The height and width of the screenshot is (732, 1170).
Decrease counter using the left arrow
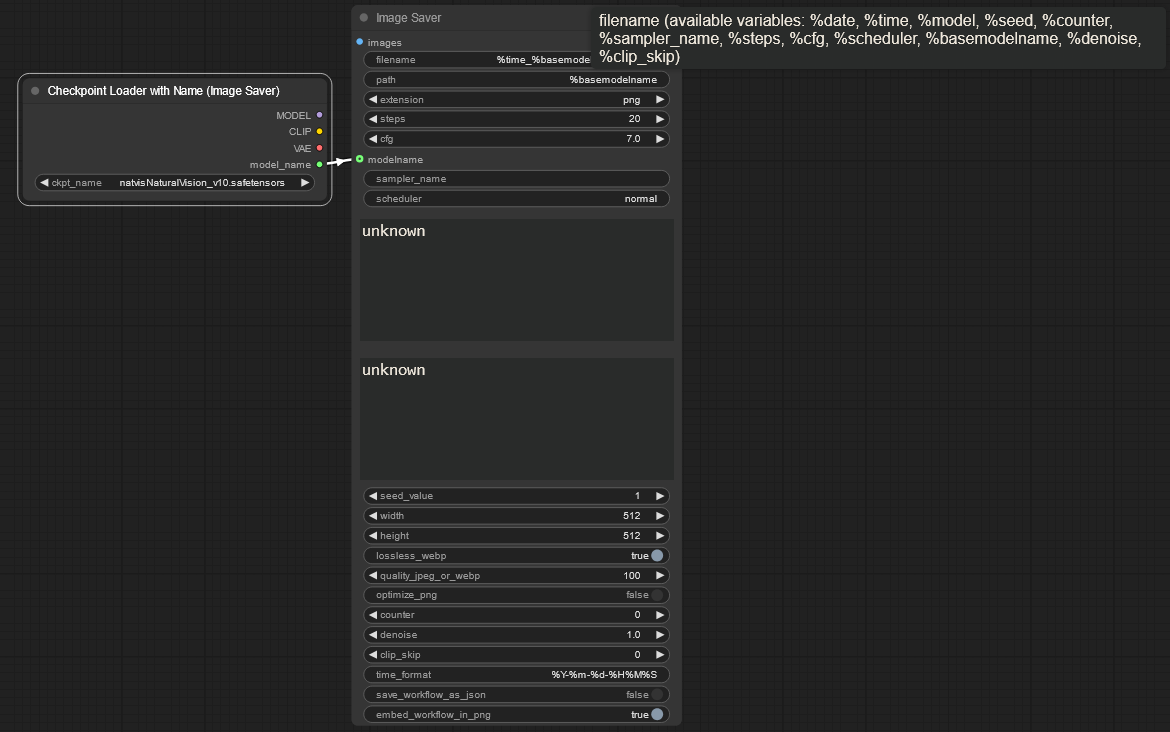[x=373, y=615]
